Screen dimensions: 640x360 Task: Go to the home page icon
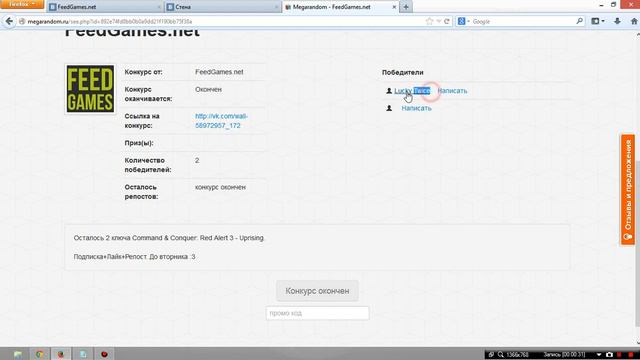pos(634,21)
